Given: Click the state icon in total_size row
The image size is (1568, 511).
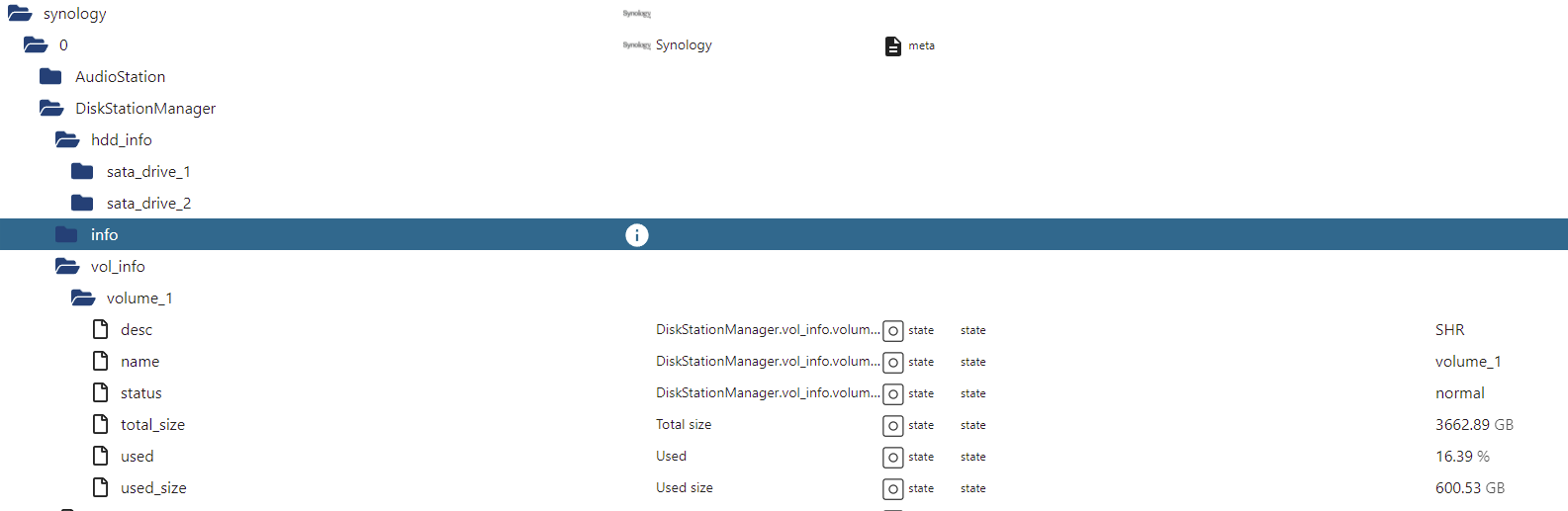Looking at the screenshot, I should point(892,426).
